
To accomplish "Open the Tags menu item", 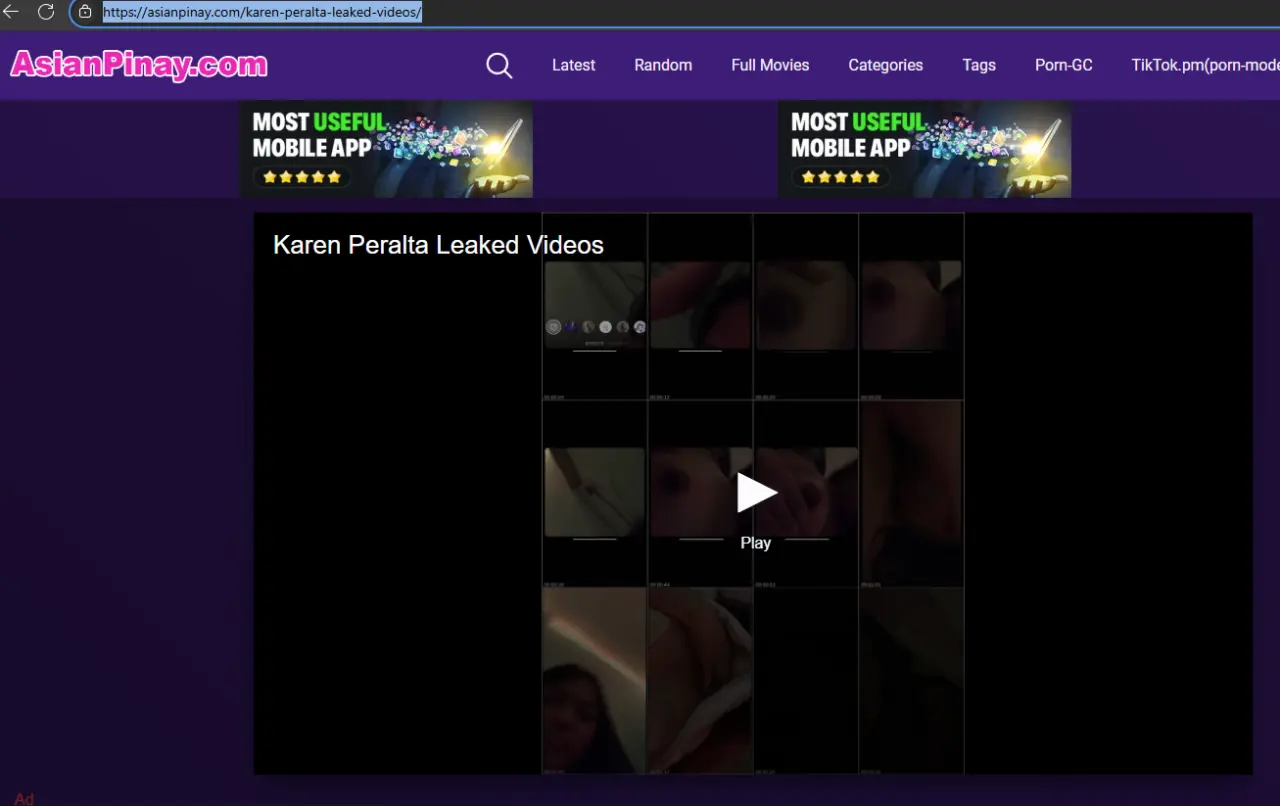I will pos(979,65).
